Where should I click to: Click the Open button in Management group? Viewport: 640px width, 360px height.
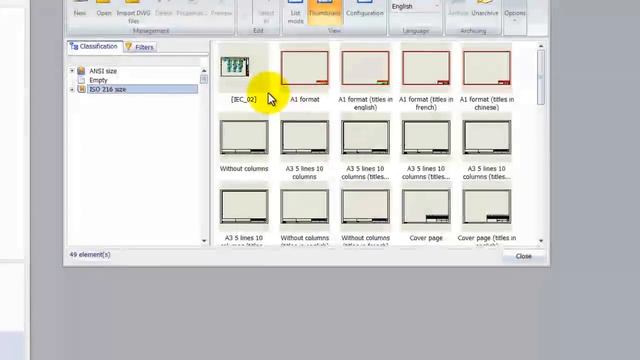click(104, 9)
